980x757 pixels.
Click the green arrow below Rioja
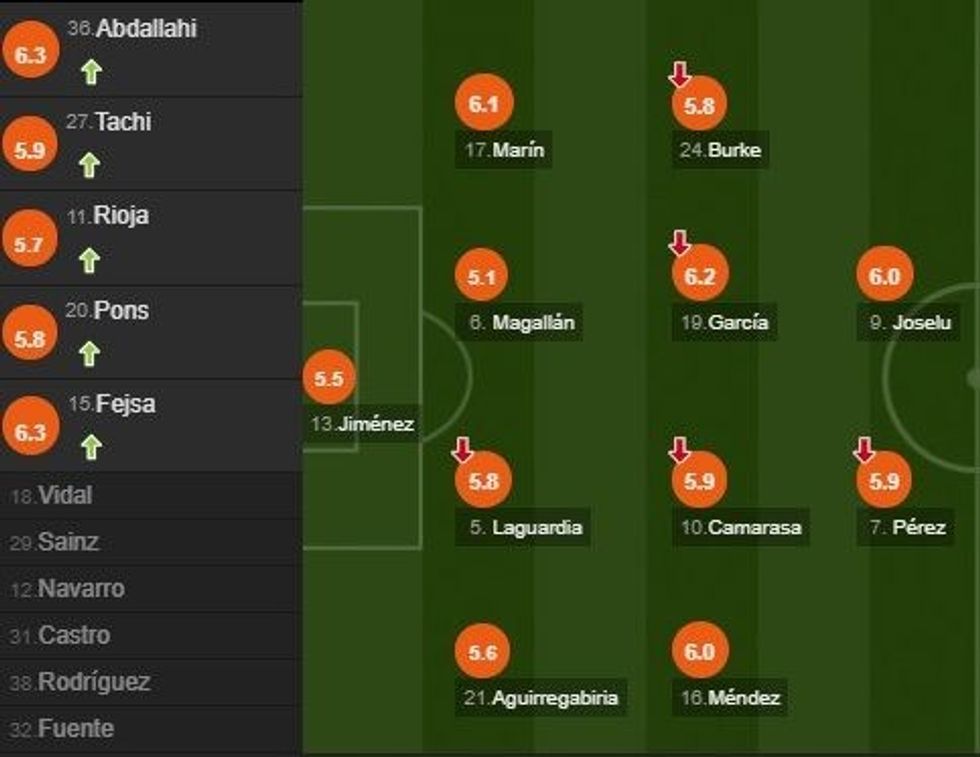click(90, 261)
